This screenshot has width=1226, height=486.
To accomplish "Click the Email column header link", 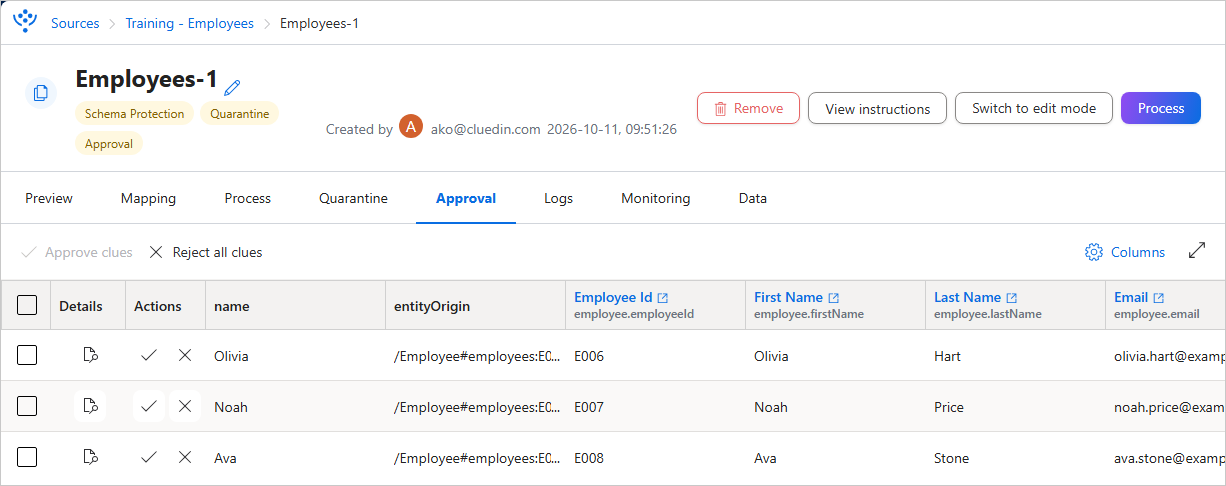I will coord(1131,297).
